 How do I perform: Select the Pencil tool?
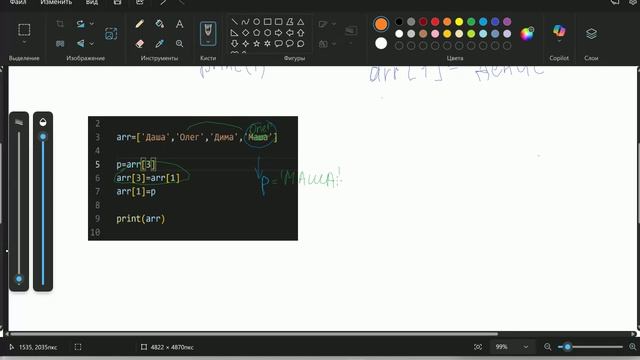click(140, 24)
